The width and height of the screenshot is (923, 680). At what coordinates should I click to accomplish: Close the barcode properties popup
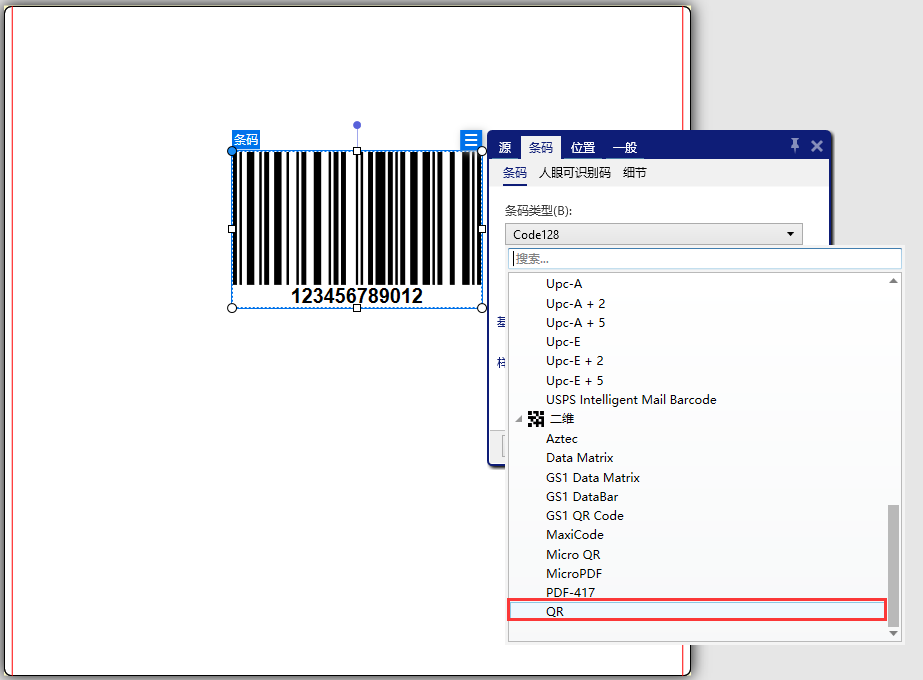(x=817, y=146)
